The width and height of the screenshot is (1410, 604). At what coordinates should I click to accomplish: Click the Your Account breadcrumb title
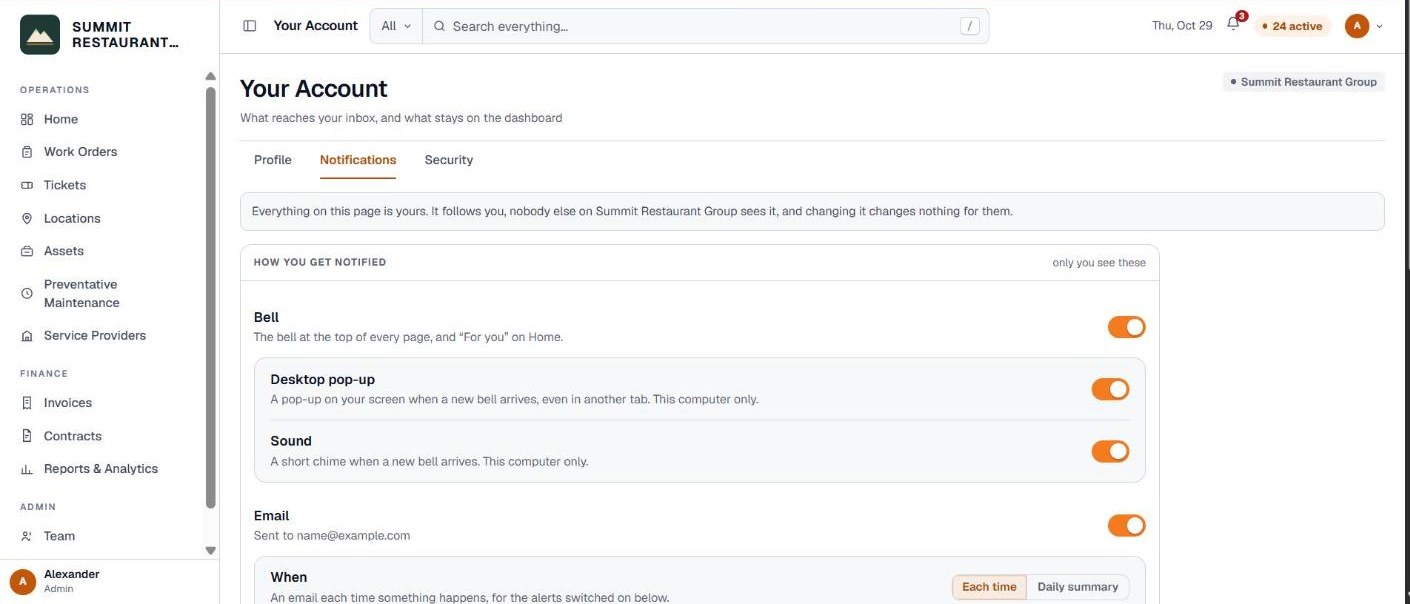[316, 26]
